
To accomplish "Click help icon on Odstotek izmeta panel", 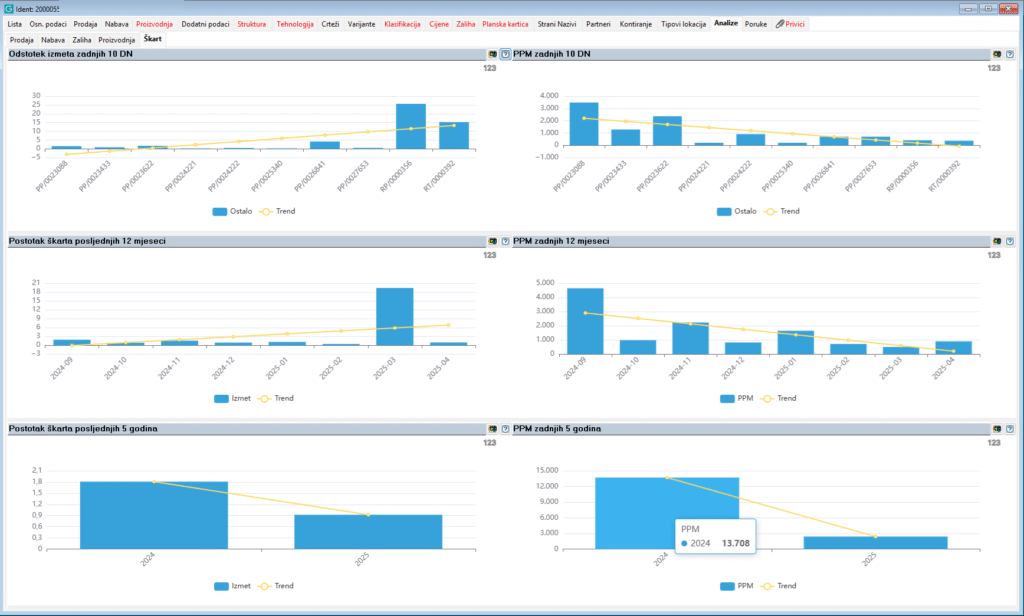I will point(505,54).
